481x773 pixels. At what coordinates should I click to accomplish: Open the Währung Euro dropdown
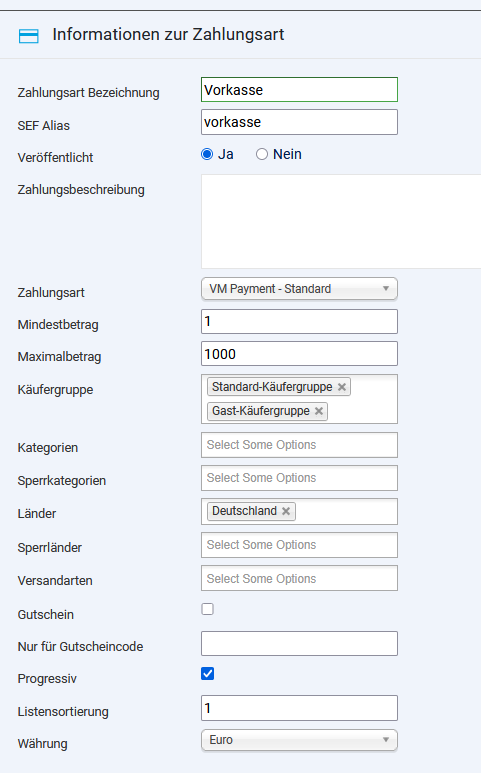pos(299,740)
